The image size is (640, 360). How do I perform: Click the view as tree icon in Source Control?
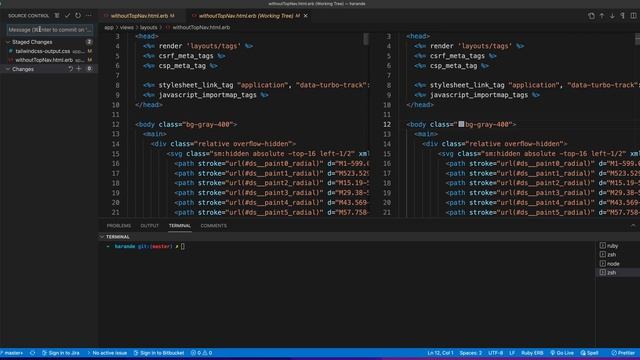tap(57, 16)
